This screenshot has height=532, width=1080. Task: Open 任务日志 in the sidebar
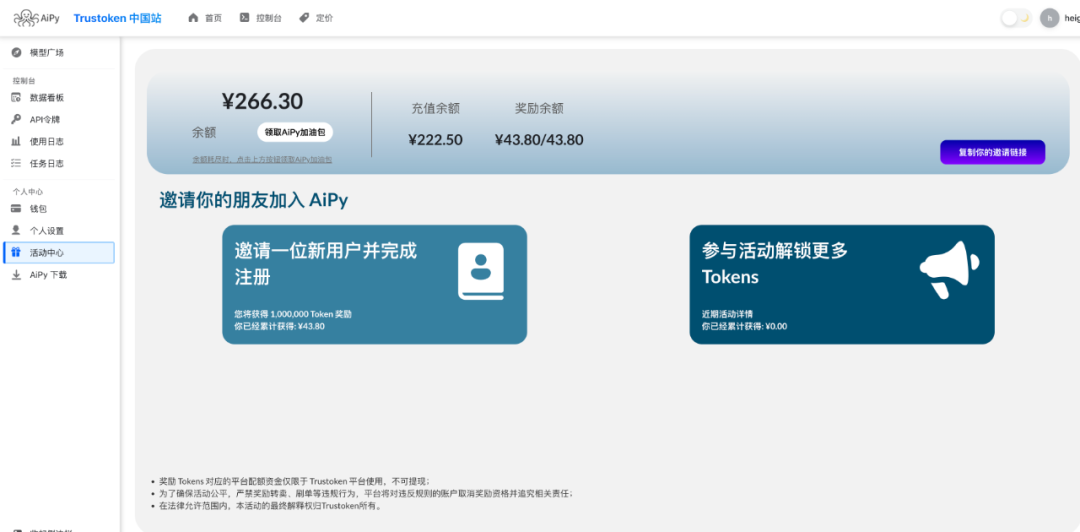pyautogui.click(x=47, y=164)
